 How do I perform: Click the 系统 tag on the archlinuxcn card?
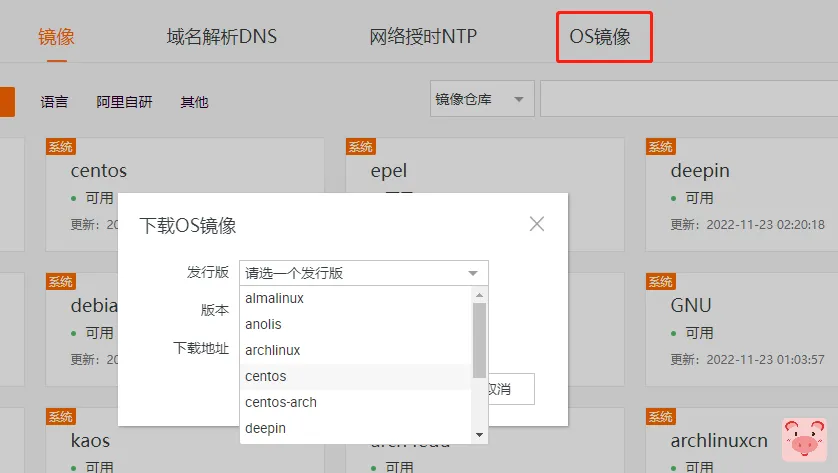[x=661, y=416]
